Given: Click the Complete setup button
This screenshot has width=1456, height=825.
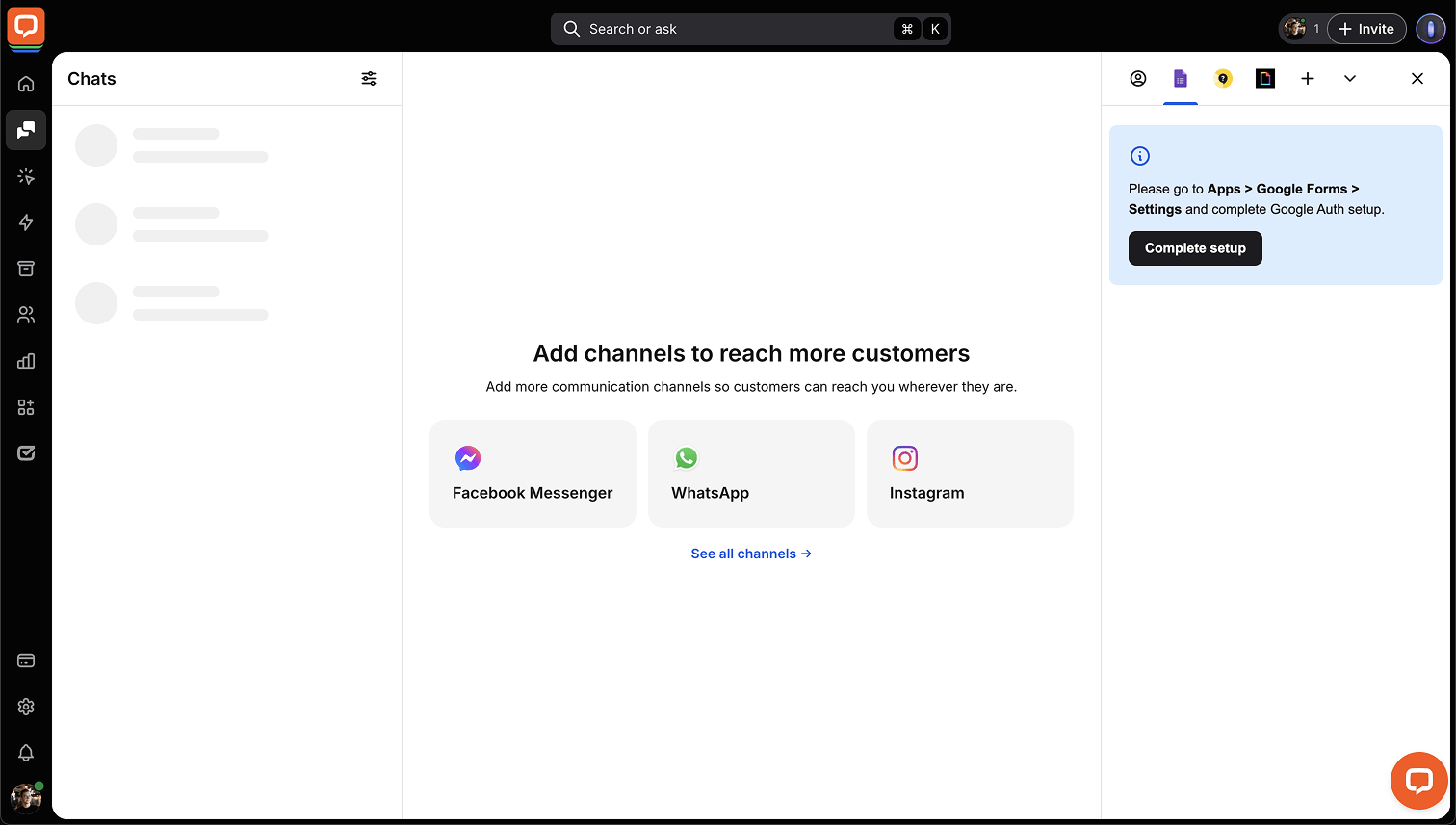Looking at the screenshot, I should tap(1195, 248).
